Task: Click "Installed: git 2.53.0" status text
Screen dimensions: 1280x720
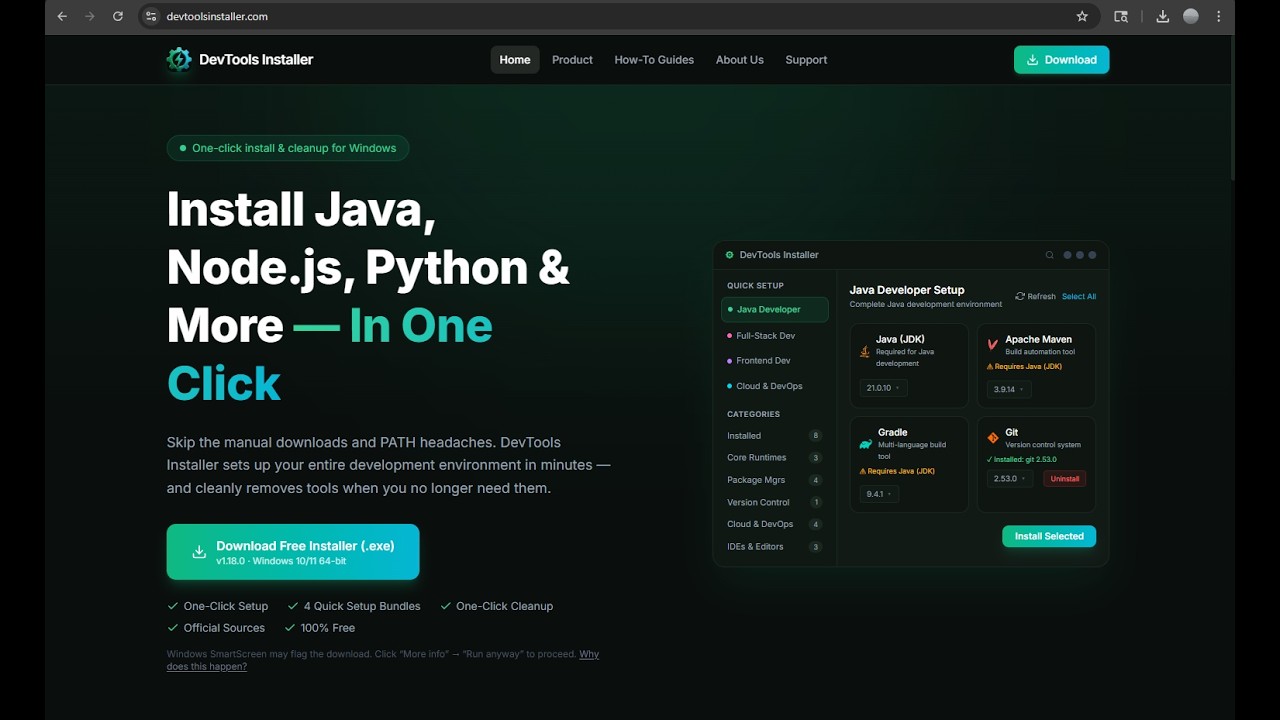Action: tap(1021, 460)
